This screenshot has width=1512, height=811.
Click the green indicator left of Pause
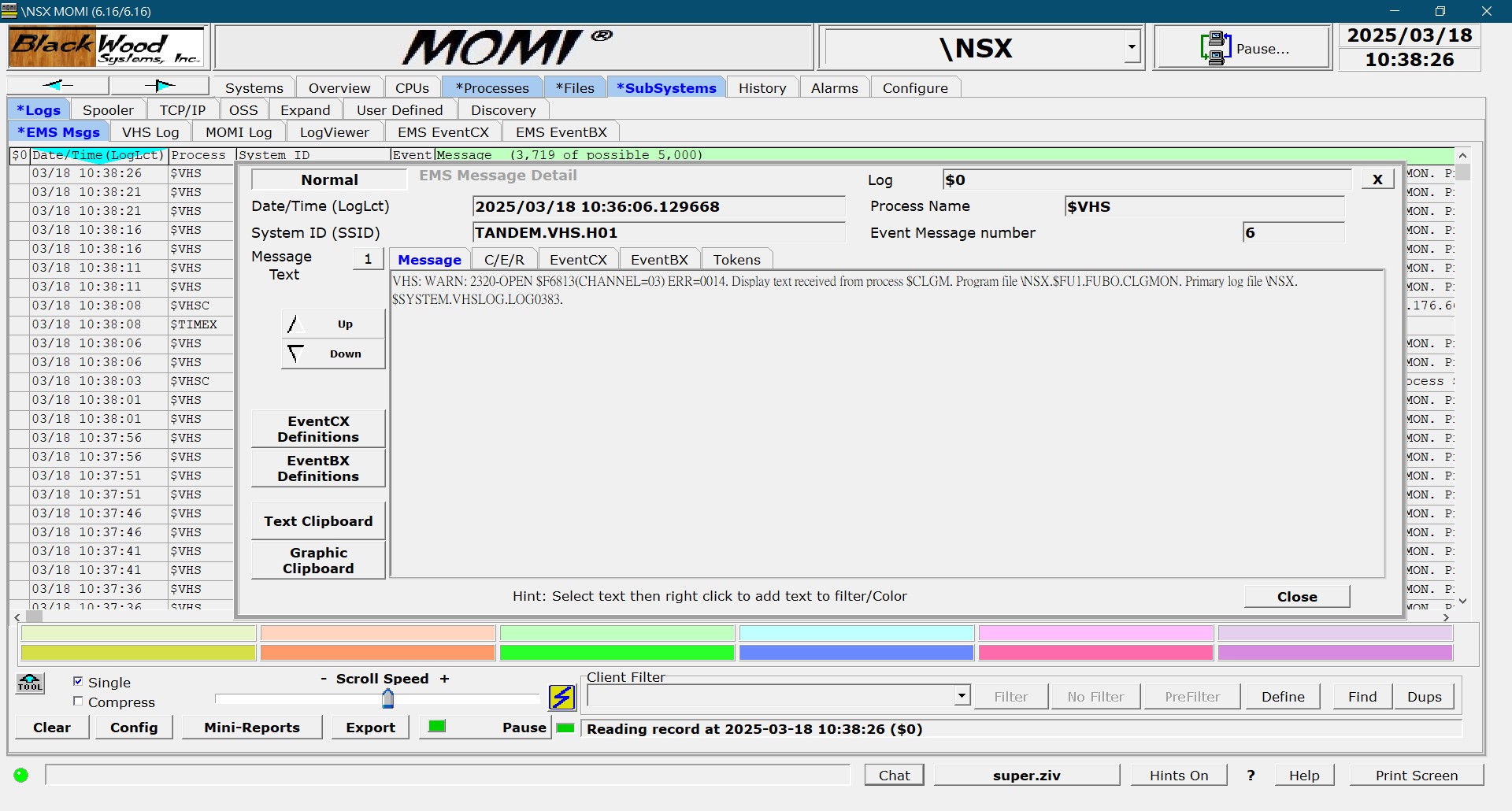click(x=437, y=726)
